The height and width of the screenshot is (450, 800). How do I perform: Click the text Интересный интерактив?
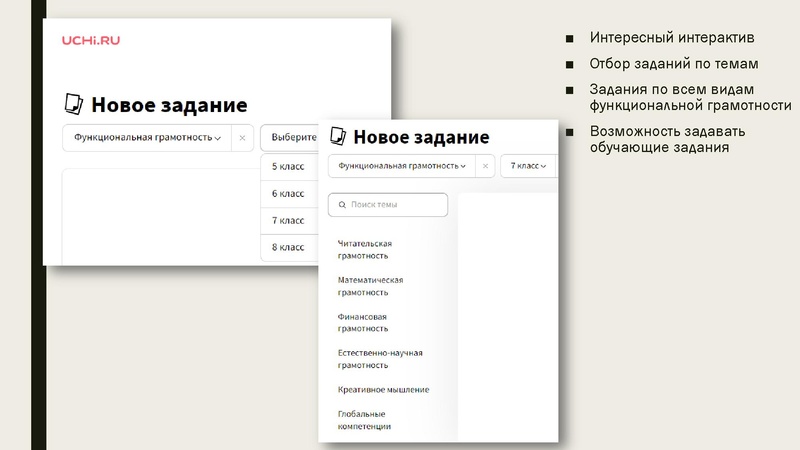(x=672, y=37)
